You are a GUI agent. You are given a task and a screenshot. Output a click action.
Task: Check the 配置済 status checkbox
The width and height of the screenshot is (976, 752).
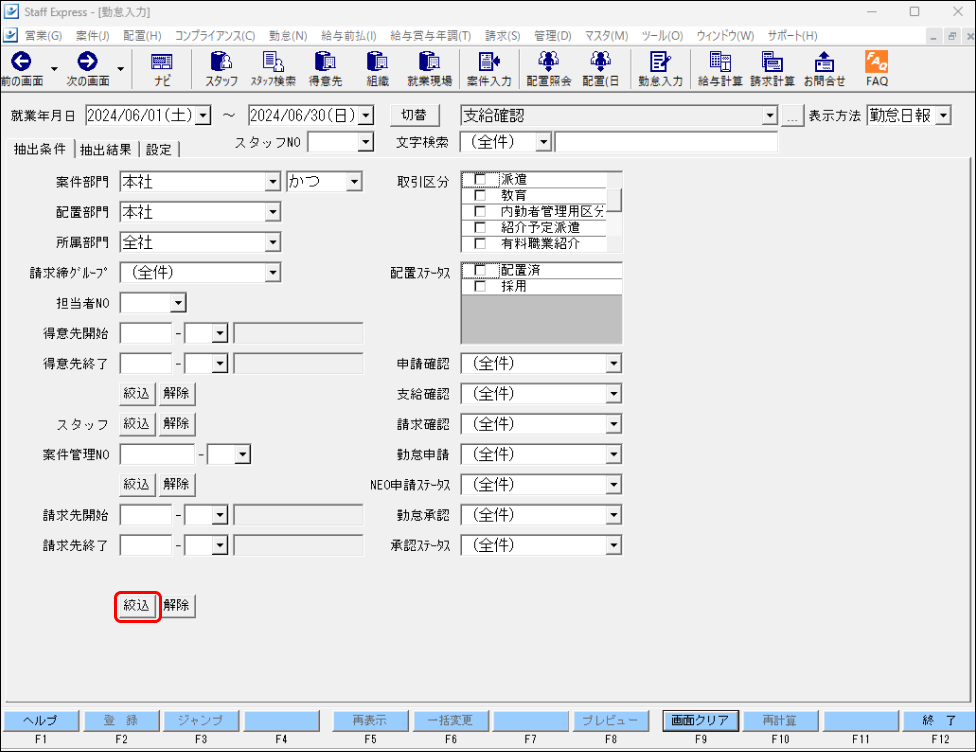click(480, 270)
